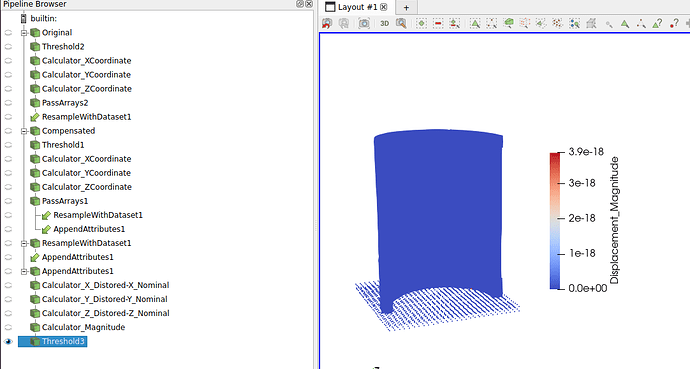
Task: Click the subtract selection minus icon
Action: click(x=438, y=23)
